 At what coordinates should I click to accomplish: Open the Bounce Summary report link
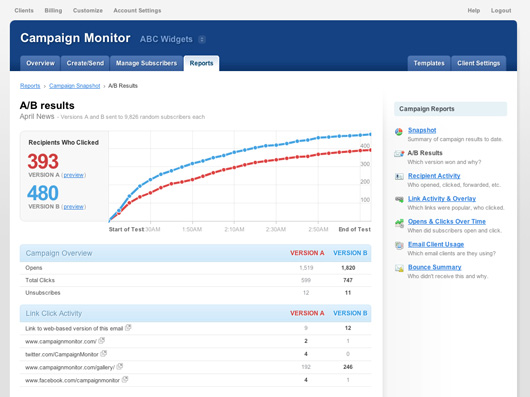point(435,267)
